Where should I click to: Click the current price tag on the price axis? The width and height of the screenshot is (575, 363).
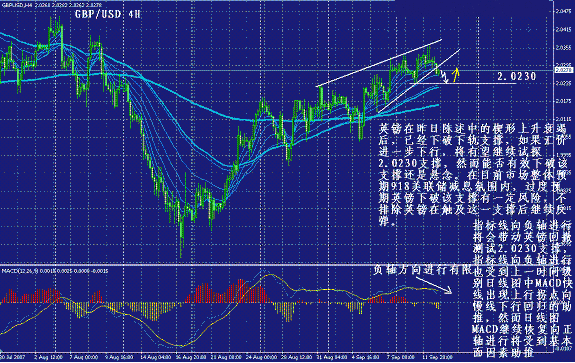click(563, 70)
